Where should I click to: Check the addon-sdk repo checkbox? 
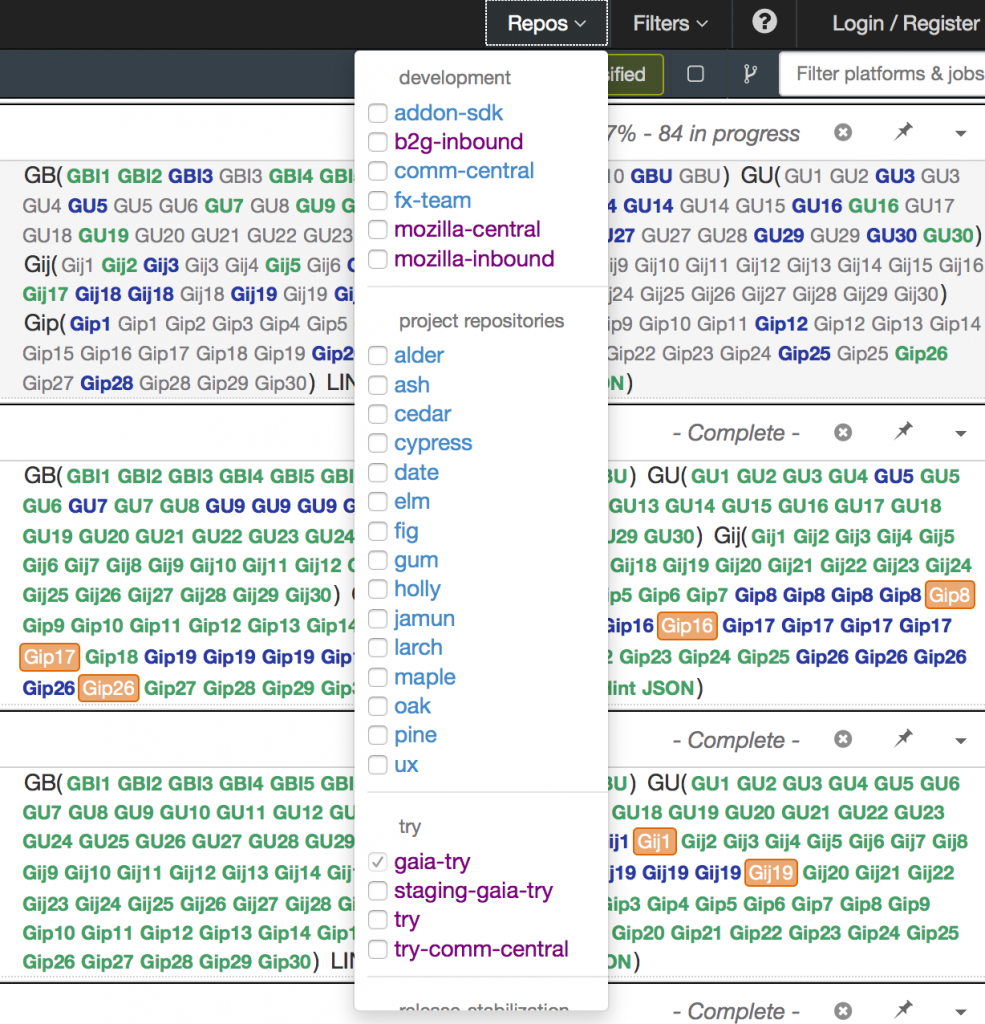click(378, 113)
